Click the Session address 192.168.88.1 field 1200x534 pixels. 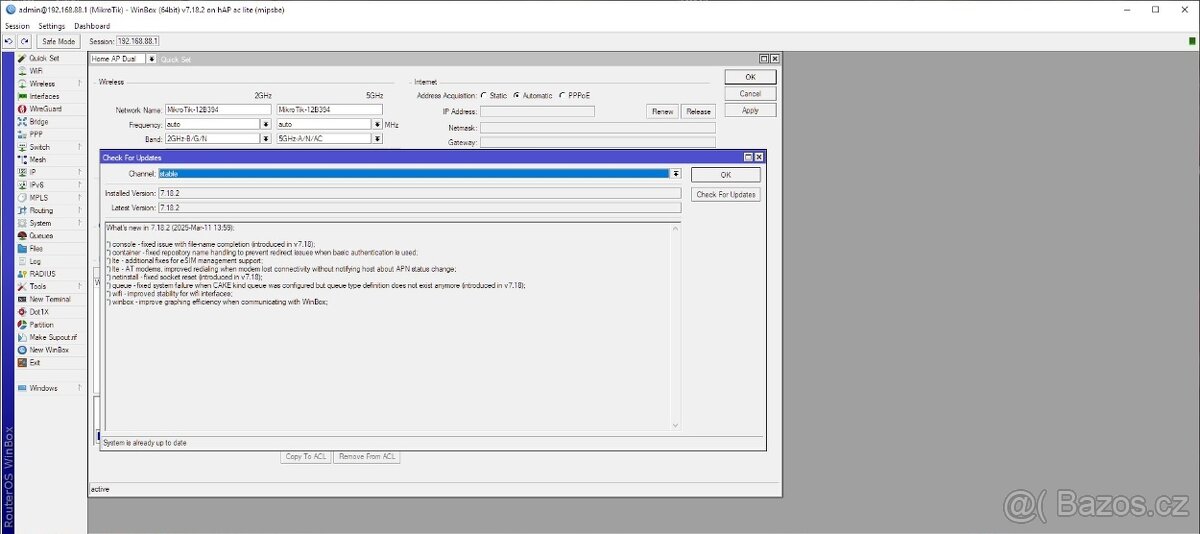click(x=138, y=41)
